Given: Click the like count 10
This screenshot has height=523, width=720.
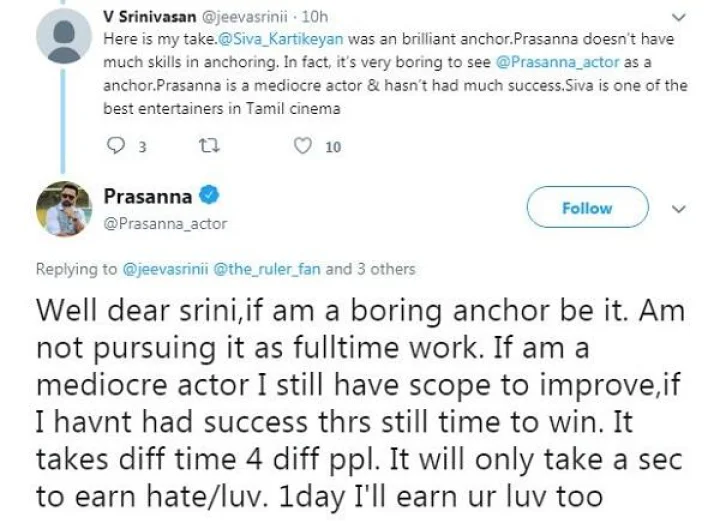Looking at the screenshot, I should pos(333,147).
